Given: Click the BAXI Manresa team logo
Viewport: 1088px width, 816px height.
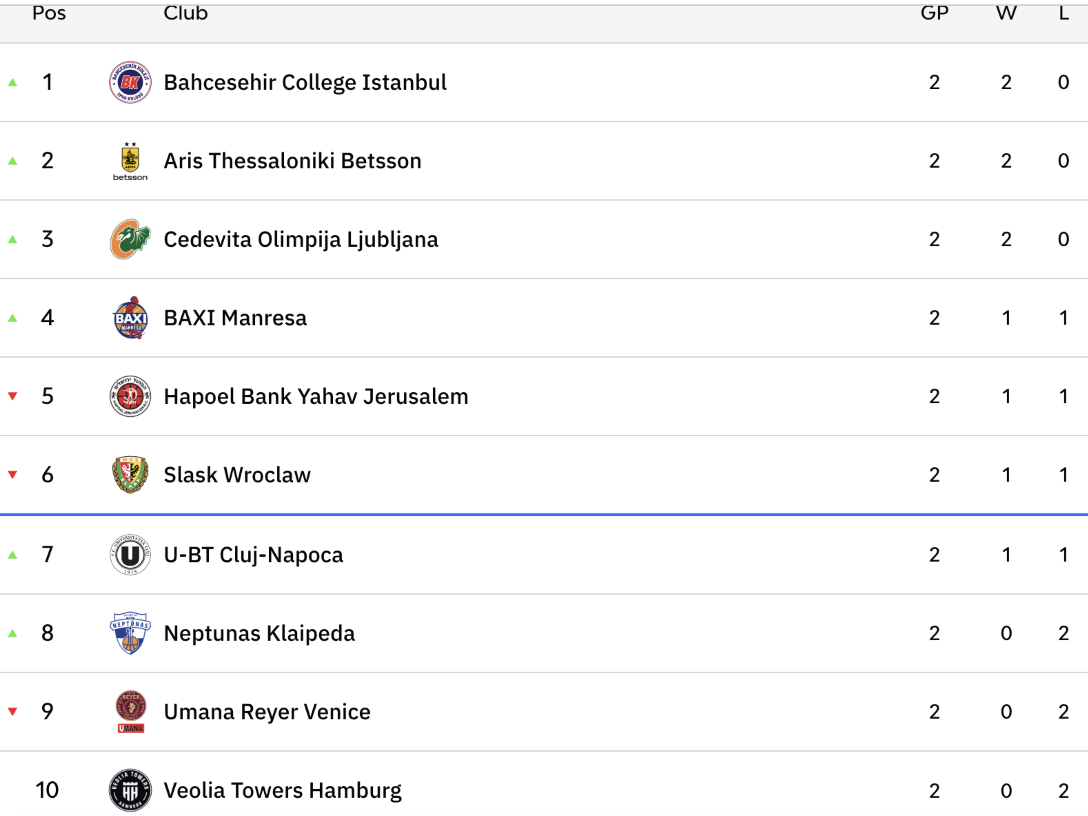Looking at the screenshot, I should [x=130, y=318].
